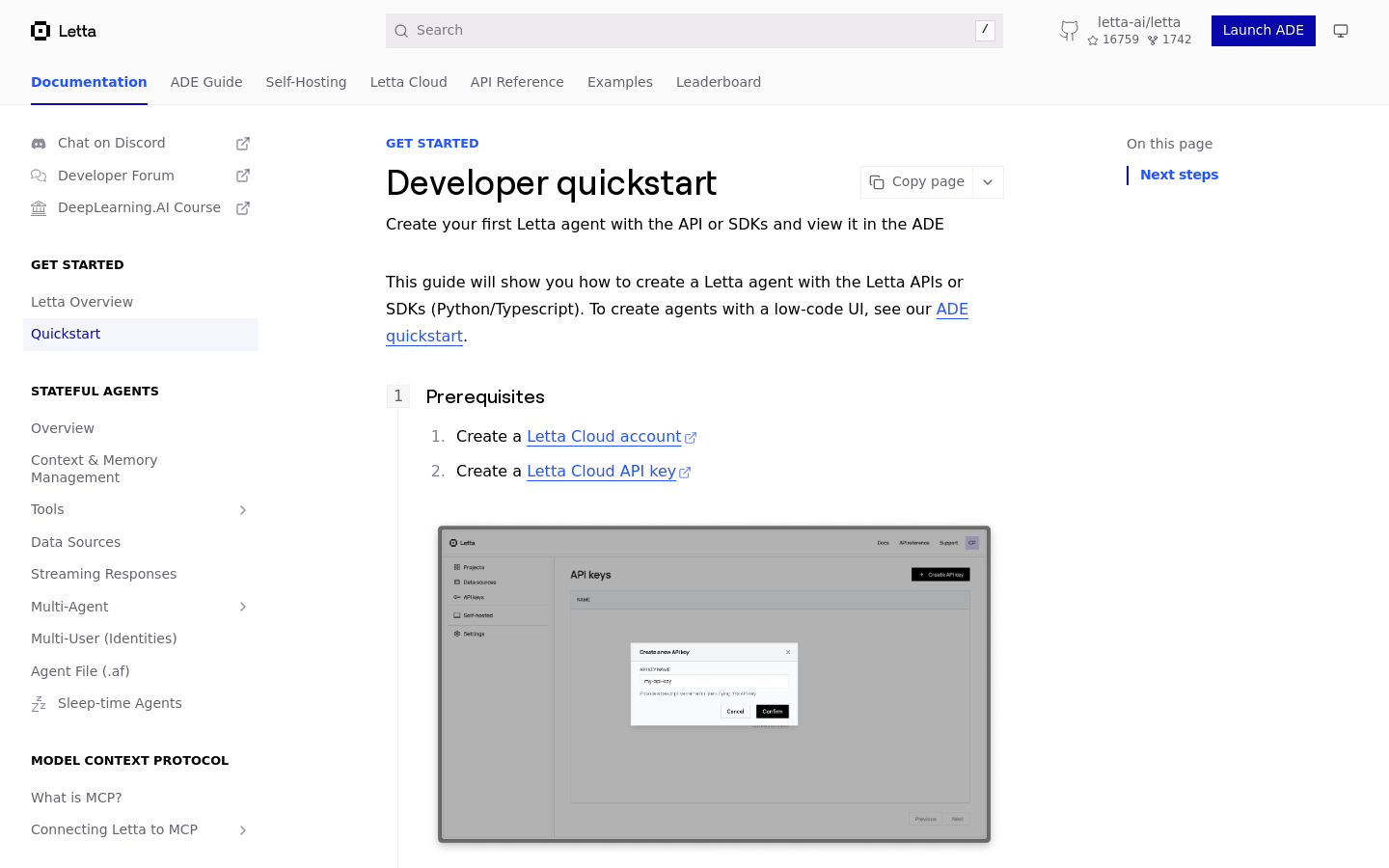This screenshot has width=1389, height=868.
Task: Click the Prerequisites step heading
Action: 485,396
